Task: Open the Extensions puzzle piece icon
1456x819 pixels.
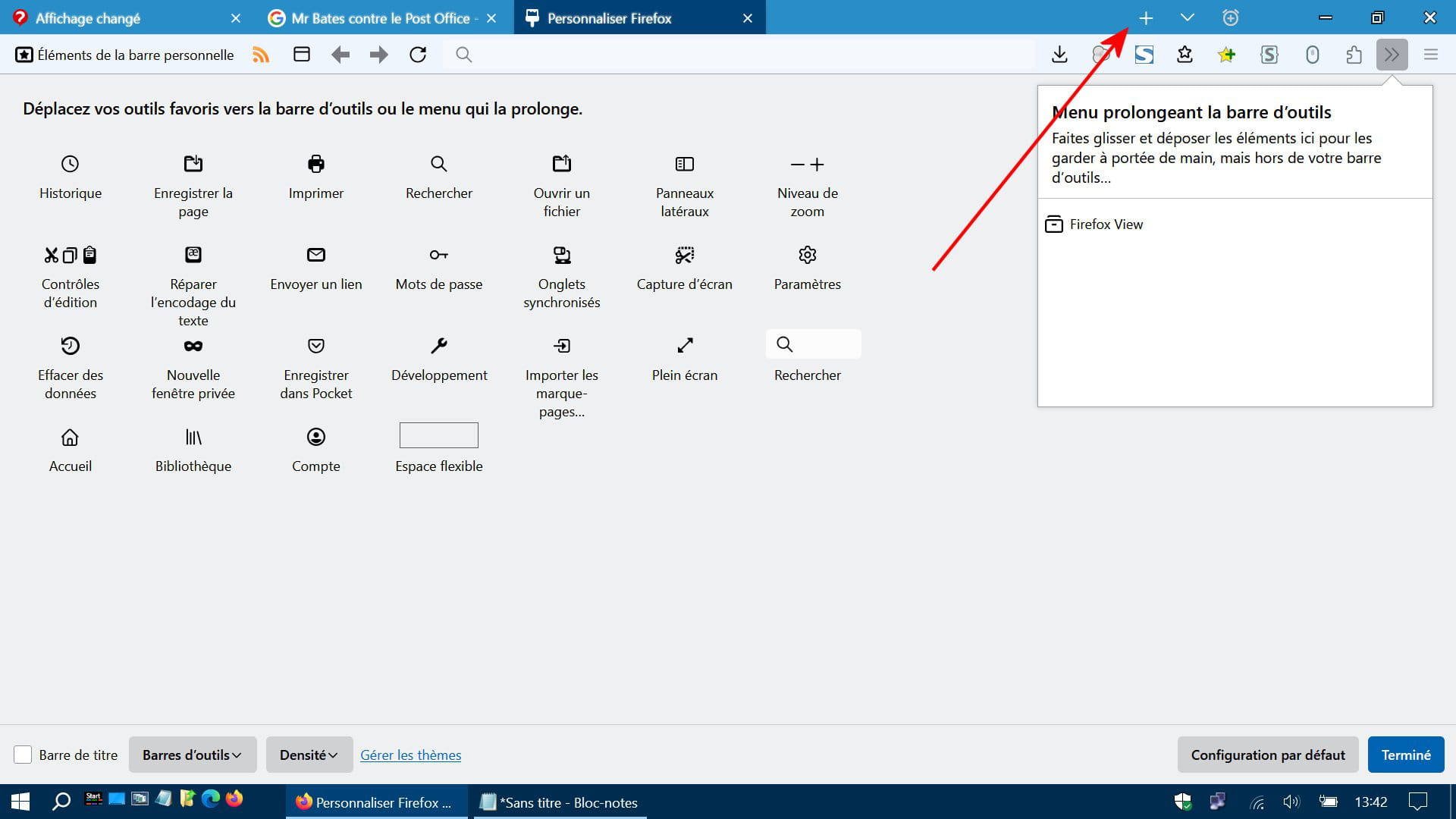Action: tap(1354, 55)
